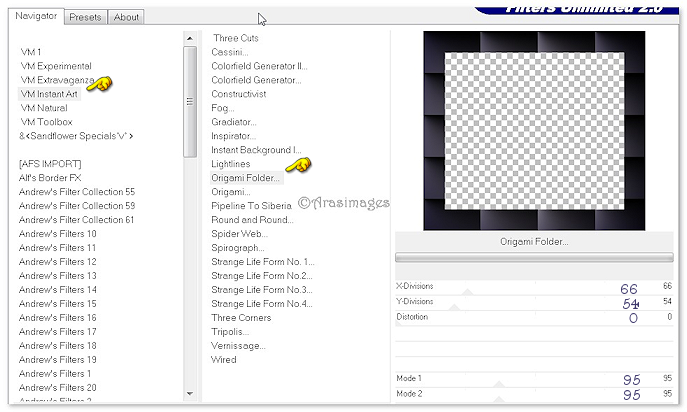Select the Vernissage filter

pyautogui.click(x=238, y=345)
